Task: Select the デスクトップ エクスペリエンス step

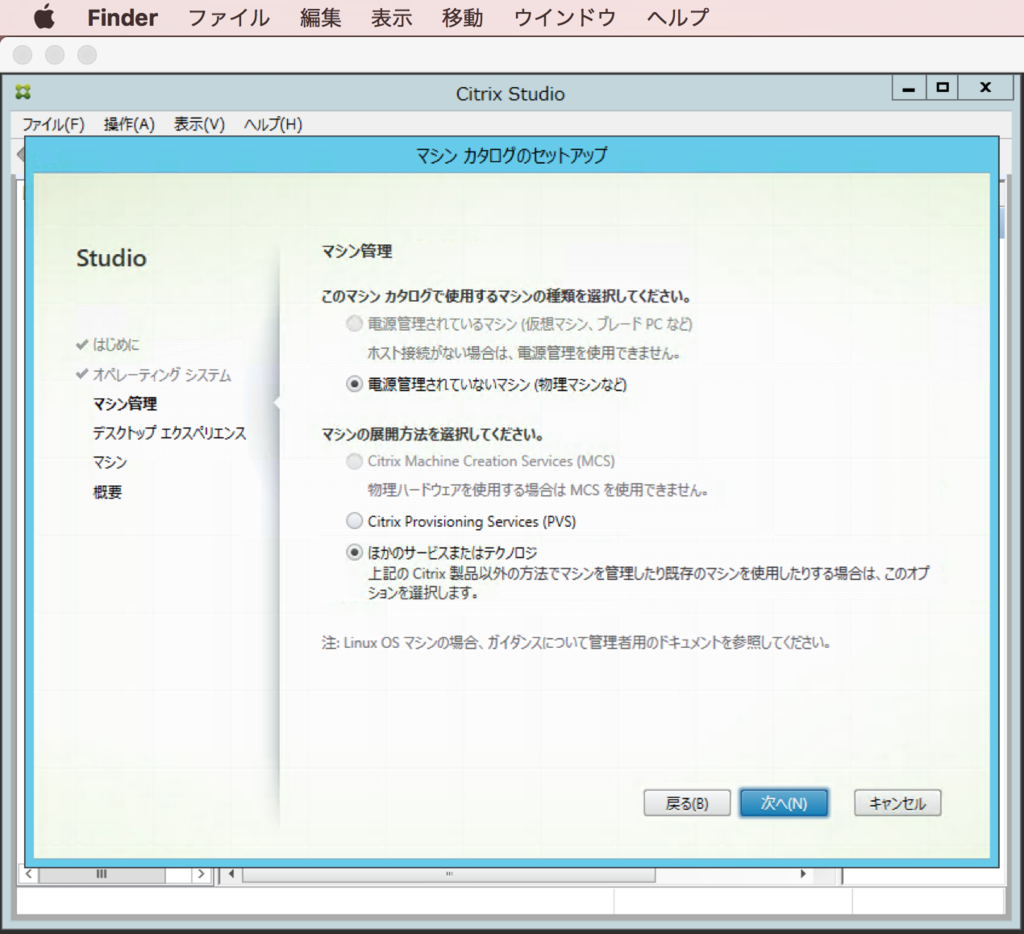Action: pyautogui.click(x=170, y=433)
